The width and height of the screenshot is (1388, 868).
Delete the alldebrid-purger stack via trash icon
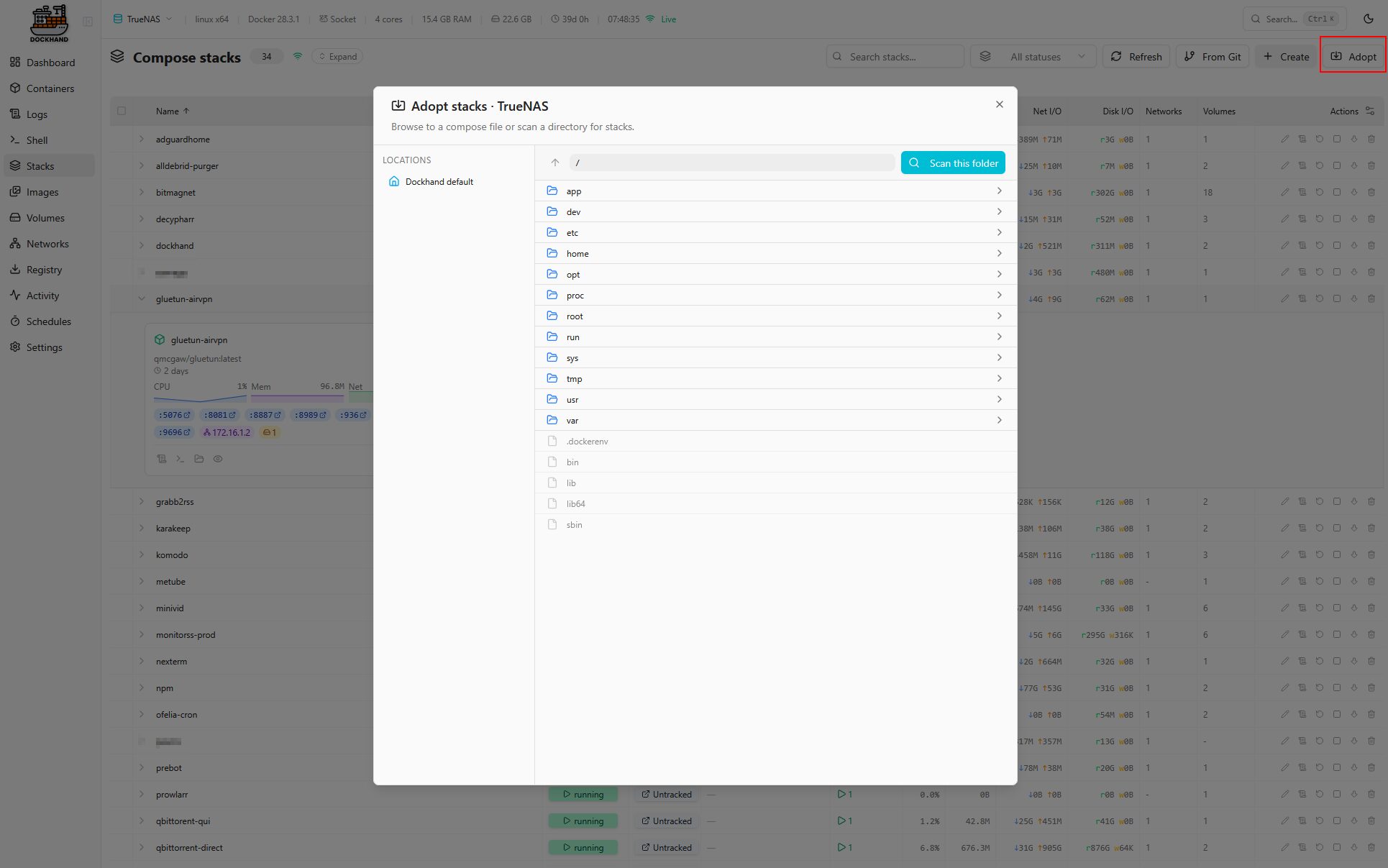[x=1371, y=165]
